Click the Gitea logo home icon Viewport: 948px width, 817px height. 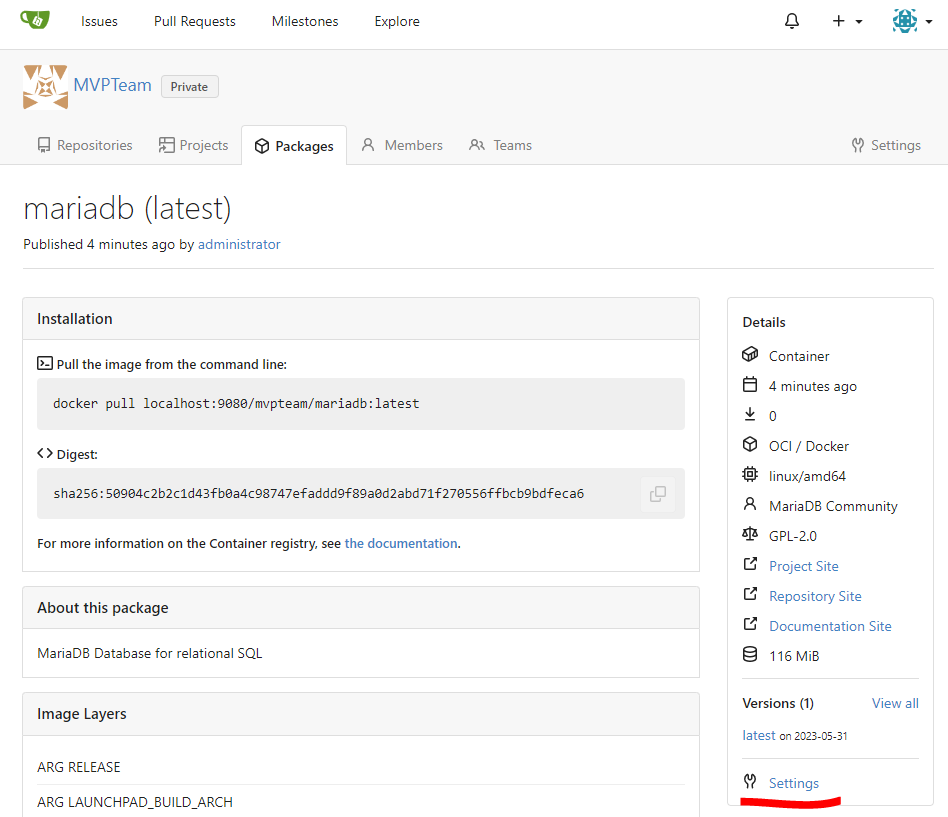click(x=35, y=20)
